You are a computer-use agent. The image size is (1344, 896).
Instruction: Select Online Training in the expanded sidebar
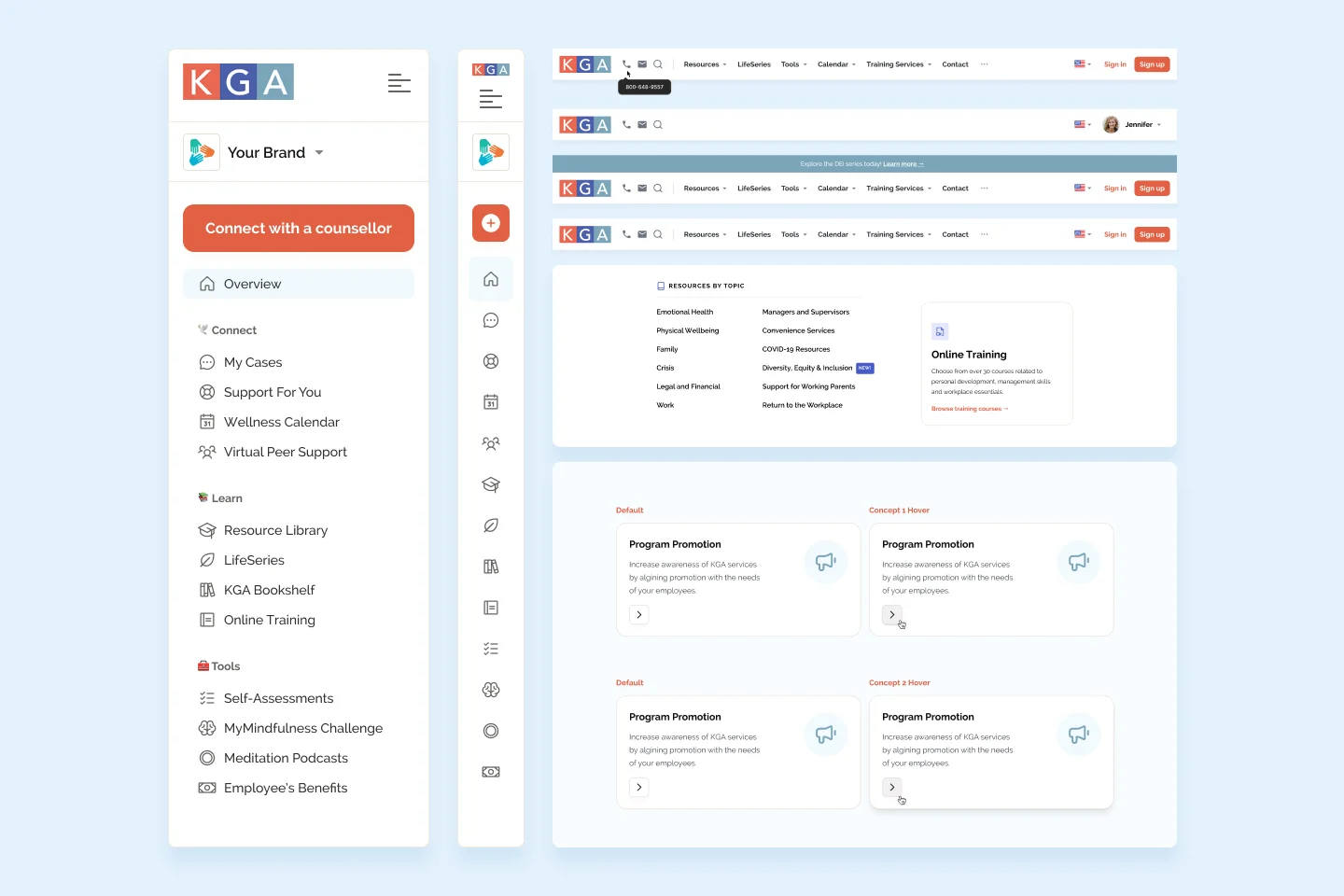pyautogui.click(x=258, y=620)
